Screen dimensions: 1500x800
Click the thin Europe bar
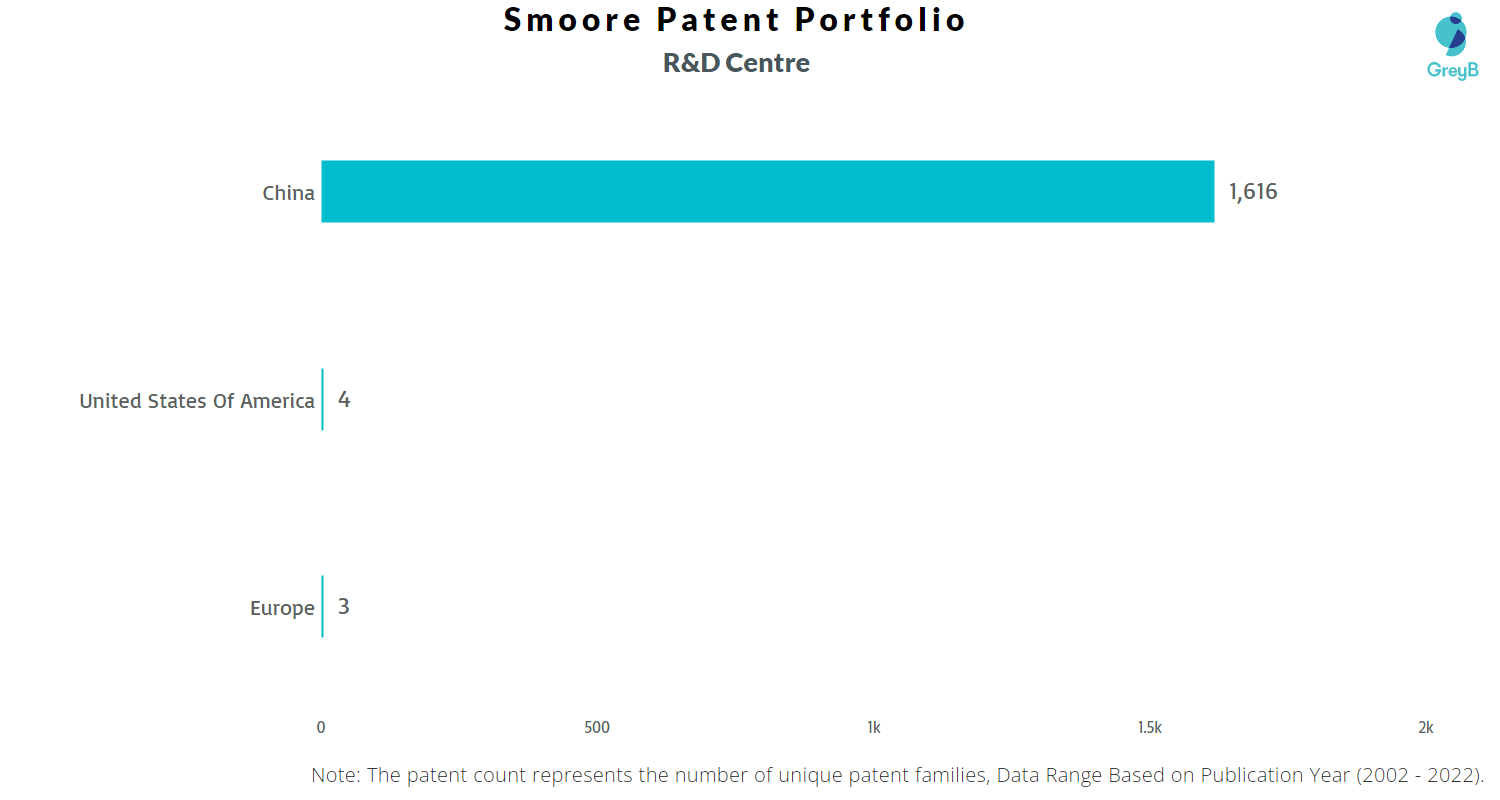322,606
